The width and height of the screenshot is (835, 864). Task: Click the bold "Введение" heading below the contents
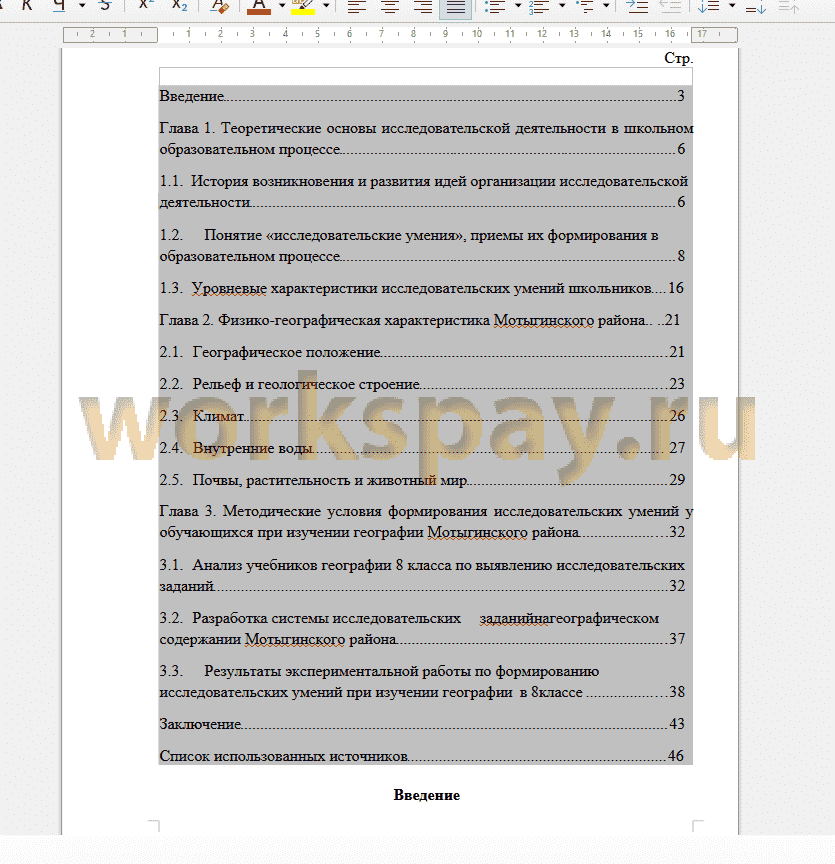point(427,795)
